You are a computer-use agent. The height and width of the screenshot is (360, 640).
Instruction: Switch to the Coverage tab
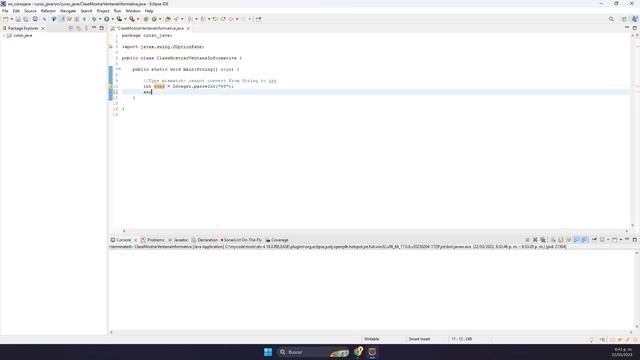(277, 240)
